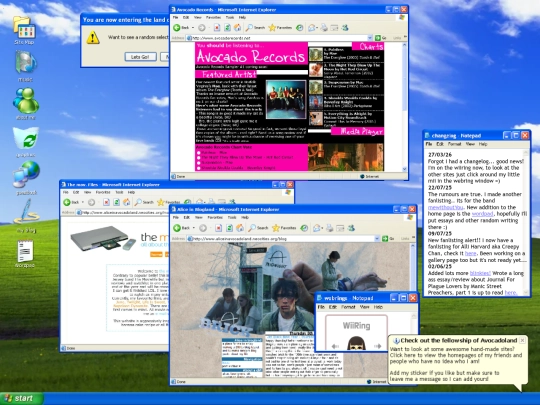
Task: Open the Site Map desktop icon
Action: click(x=24, y=30)
